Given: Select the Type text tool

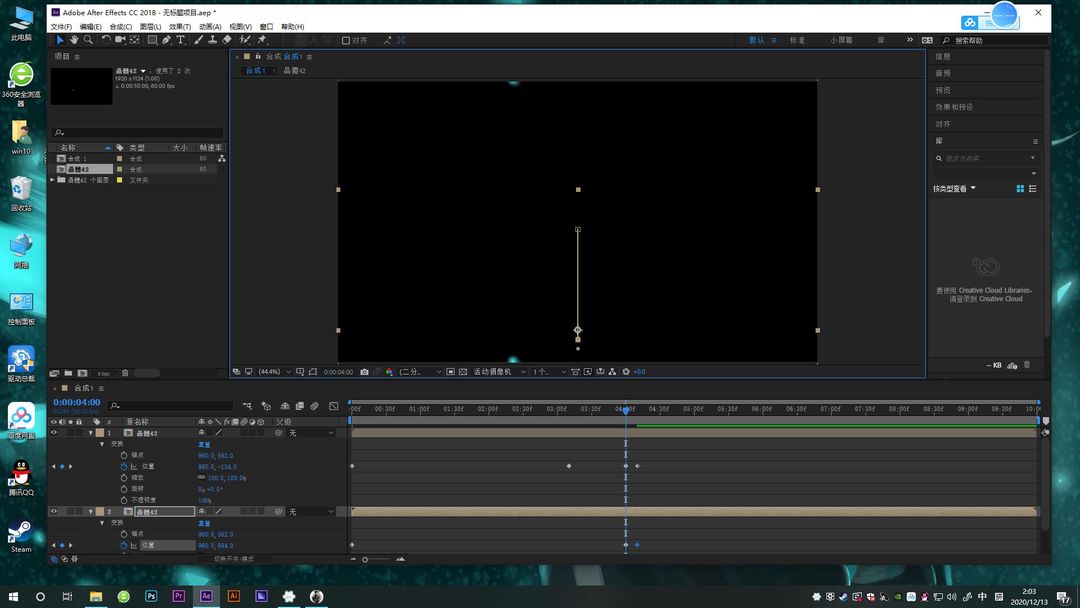Looking at the screenshot, I should click(180, 40).
